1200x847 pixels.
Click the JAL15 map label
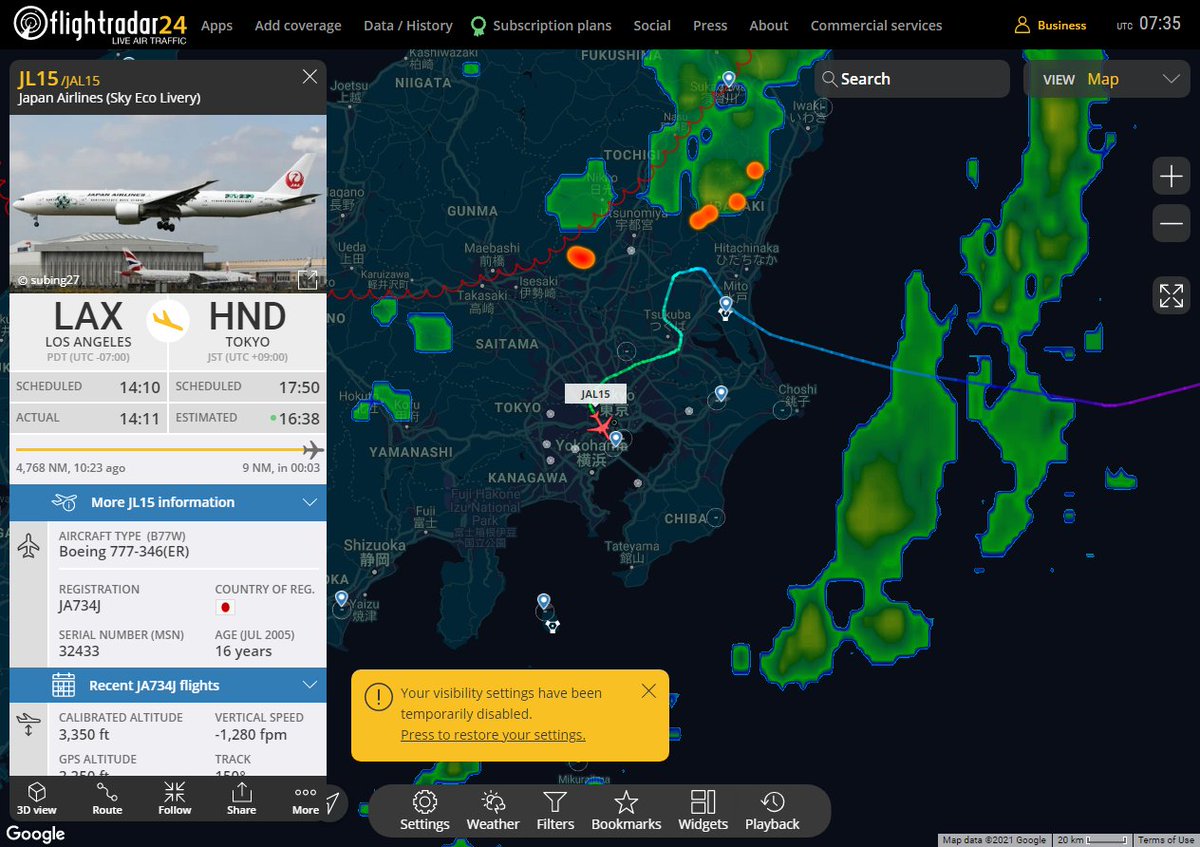[595, 394]
